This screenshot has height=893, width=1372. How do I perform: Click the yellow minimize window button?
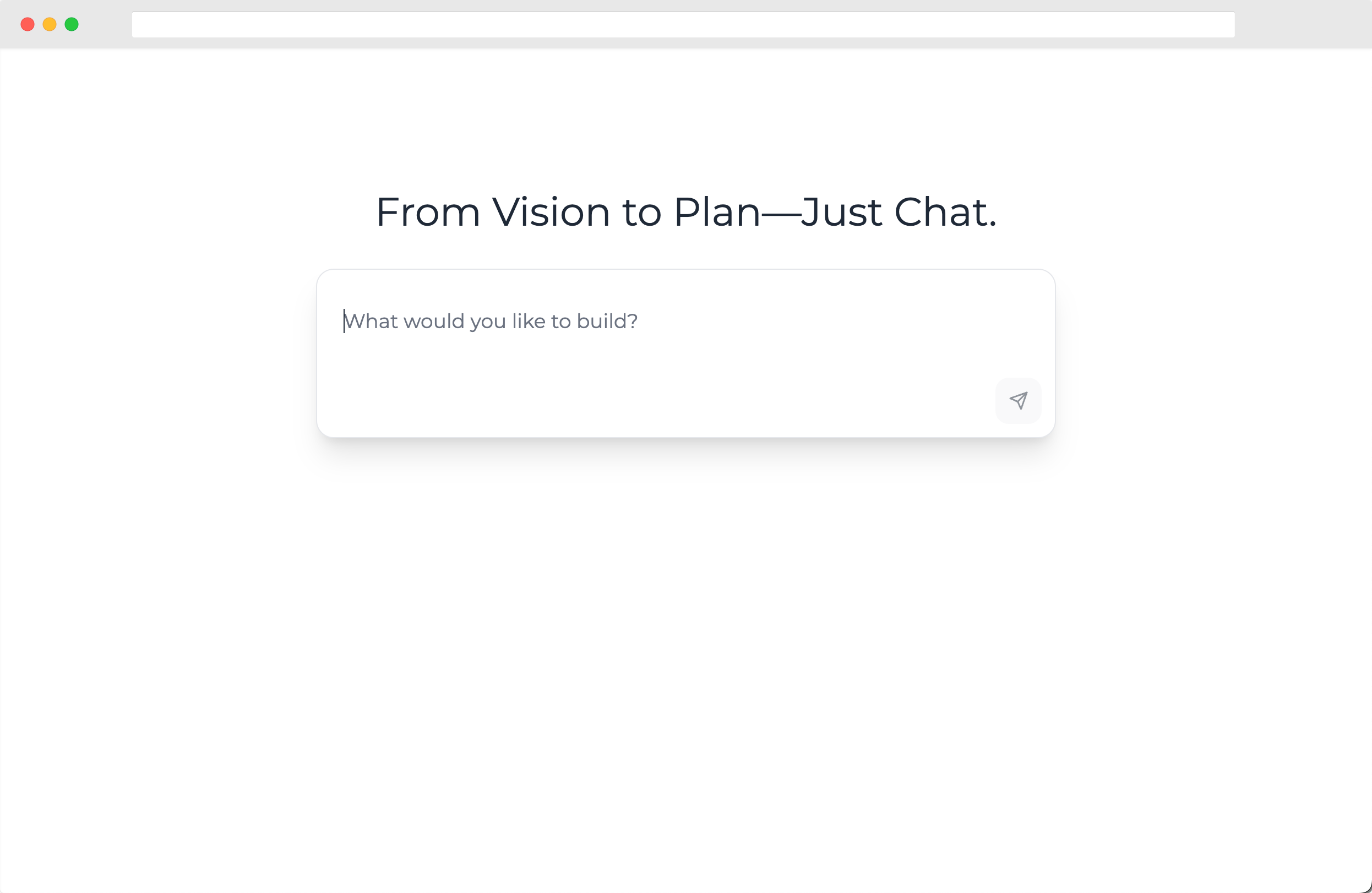point(50,24)
